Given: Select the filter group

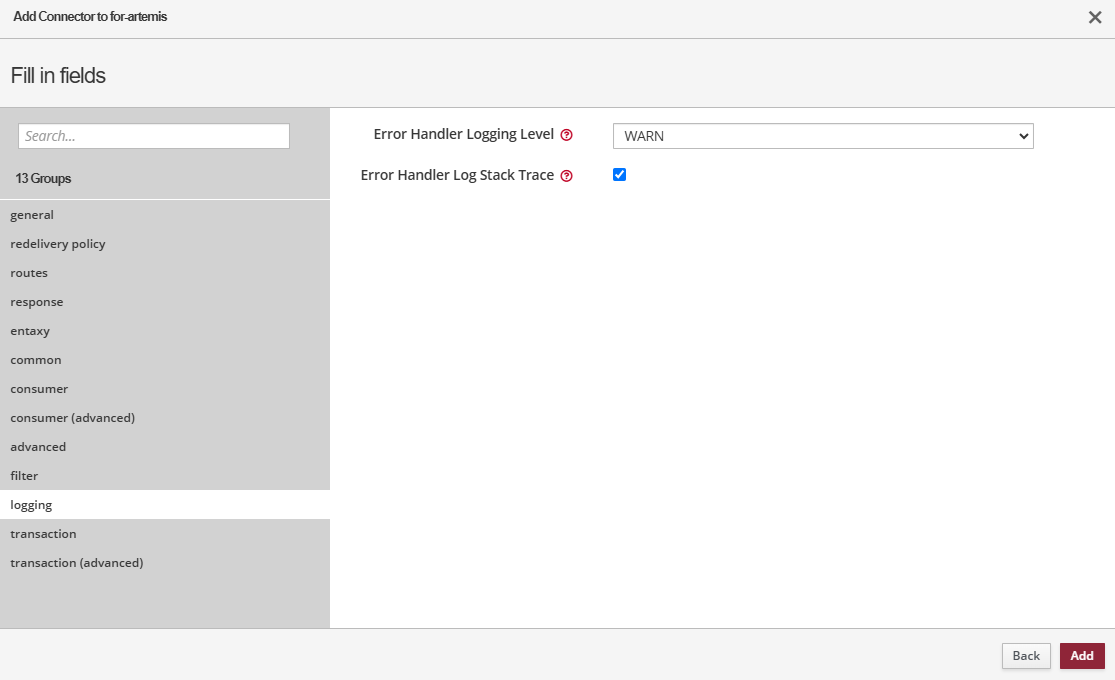Looking at the screenshot, I should click(x=24, y=476).
